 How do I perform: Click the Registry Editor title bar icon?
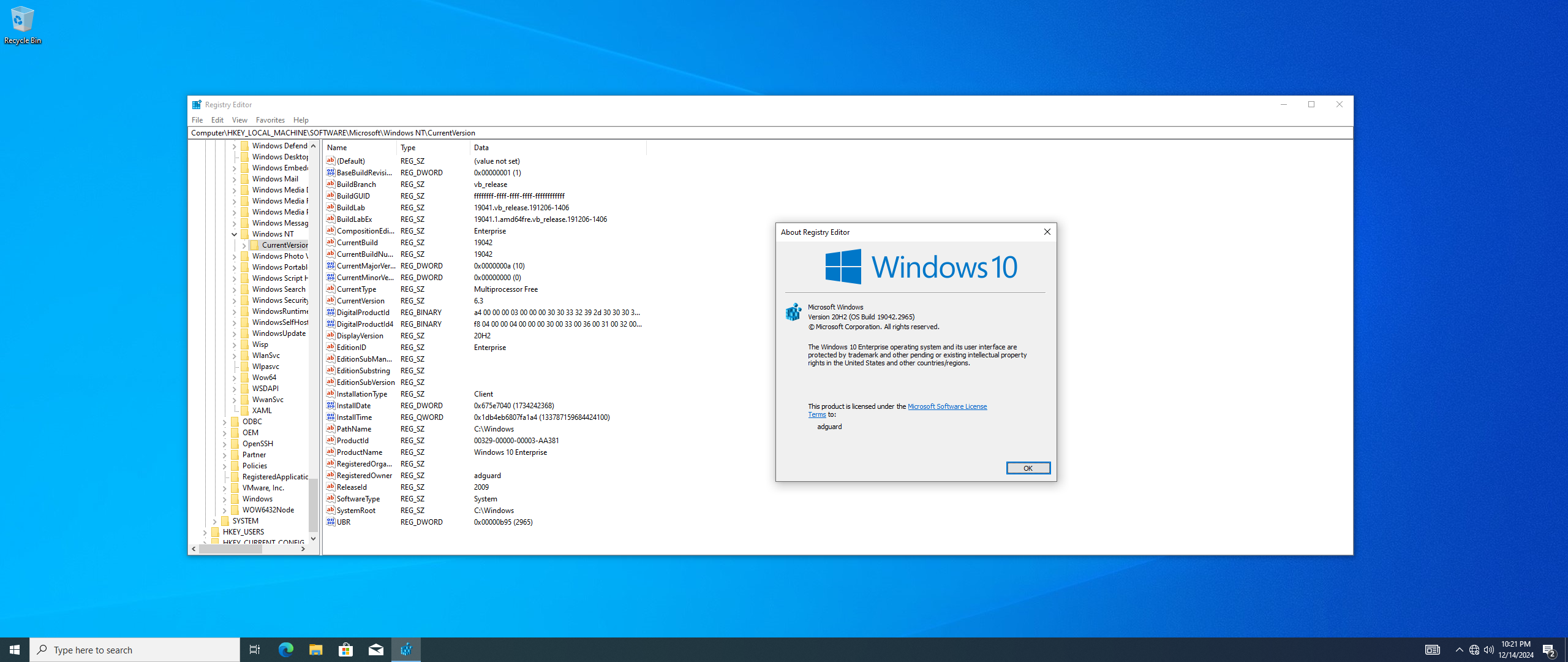tap(197, 105)
